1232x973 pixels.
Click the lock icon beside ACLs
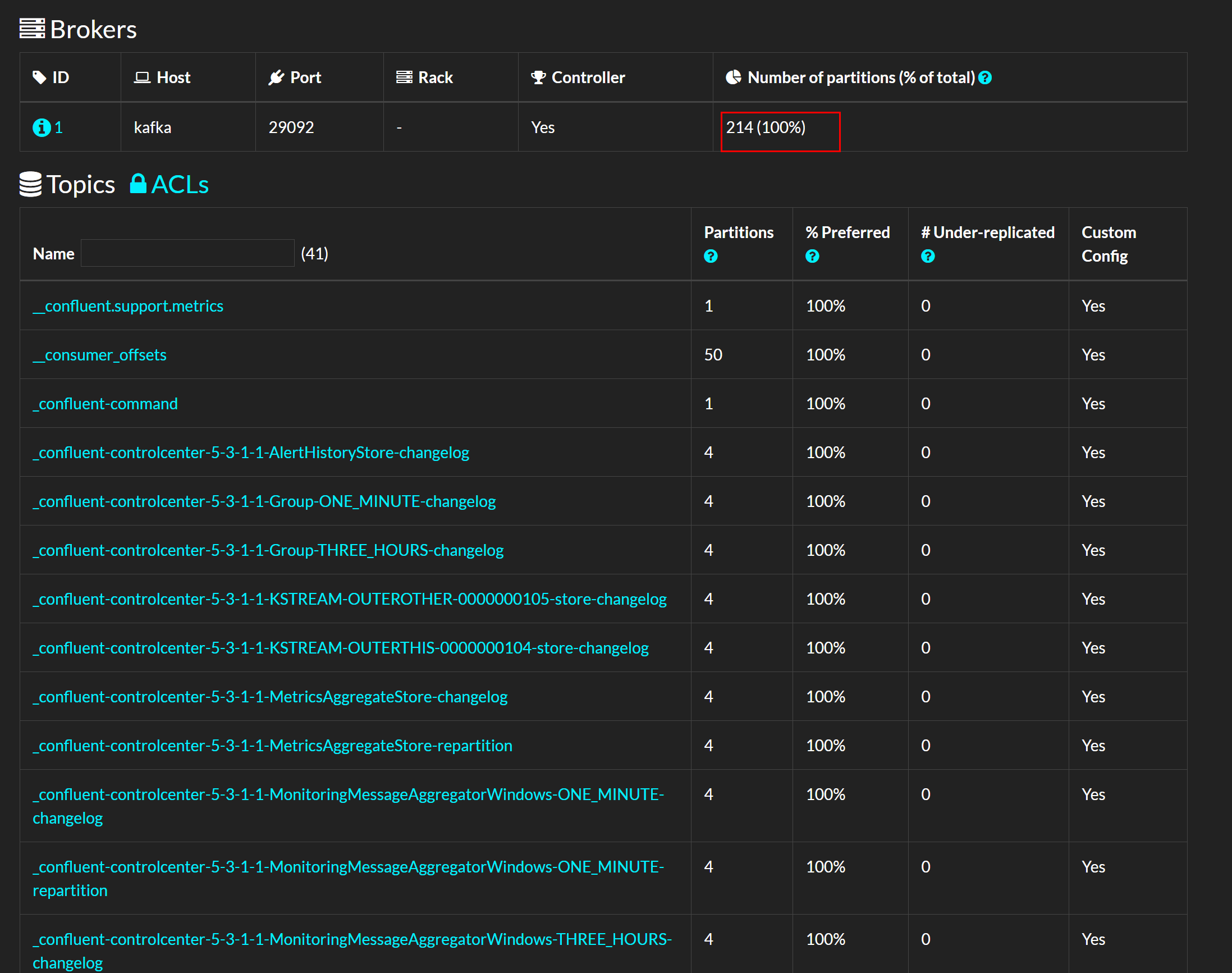click(138, 184)
